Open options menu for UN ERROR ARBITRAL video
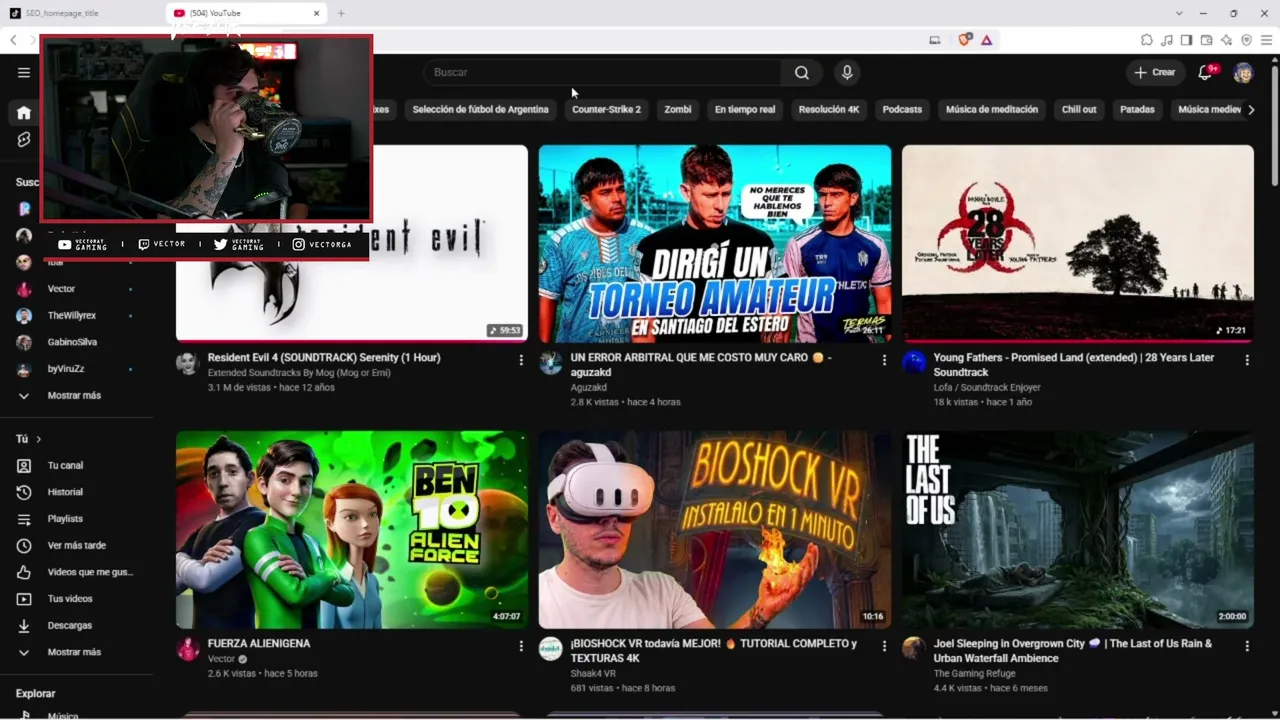Viewport: 1280px width, 720px height. (884, 360)
